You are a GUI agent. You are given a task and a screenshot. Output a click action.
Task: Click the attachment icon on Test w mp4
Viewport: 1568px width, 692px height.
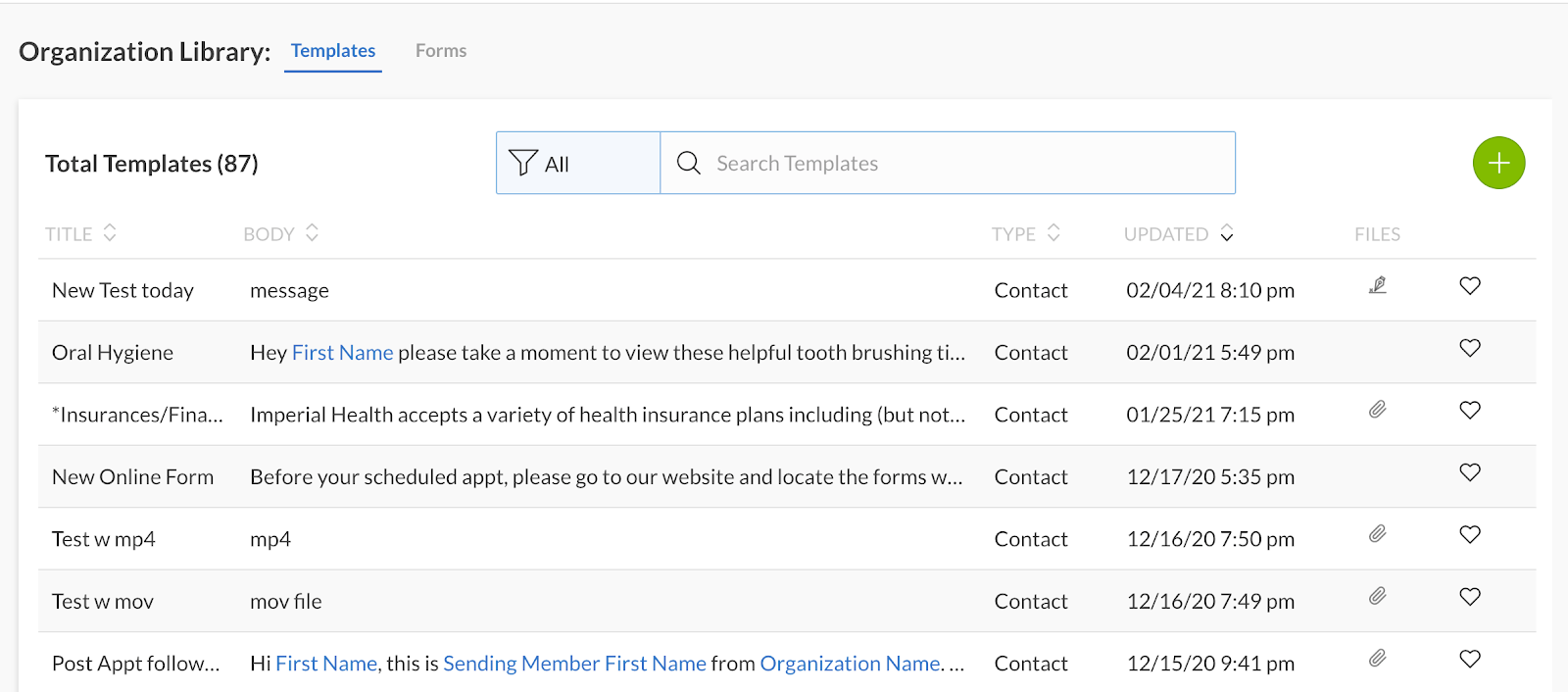point(1377,534)
